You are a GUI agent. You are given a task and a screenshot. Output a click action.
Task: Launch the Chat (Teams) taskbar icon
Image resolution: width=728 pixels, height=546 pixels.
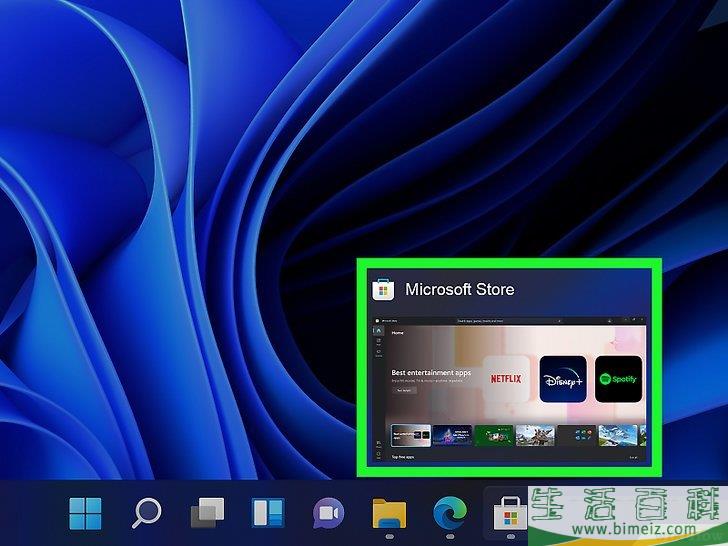click(328, 513)
